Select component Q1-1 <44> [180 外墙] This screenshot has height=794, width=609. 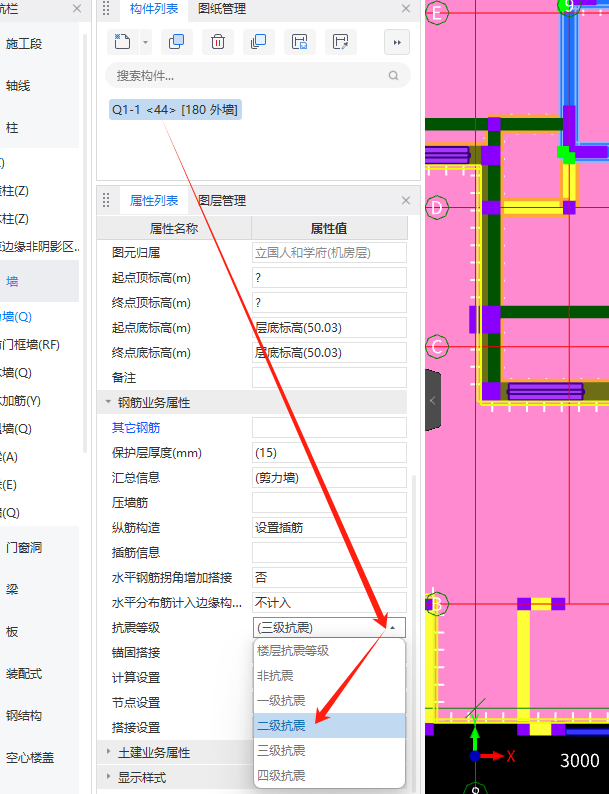coord(175,109)
